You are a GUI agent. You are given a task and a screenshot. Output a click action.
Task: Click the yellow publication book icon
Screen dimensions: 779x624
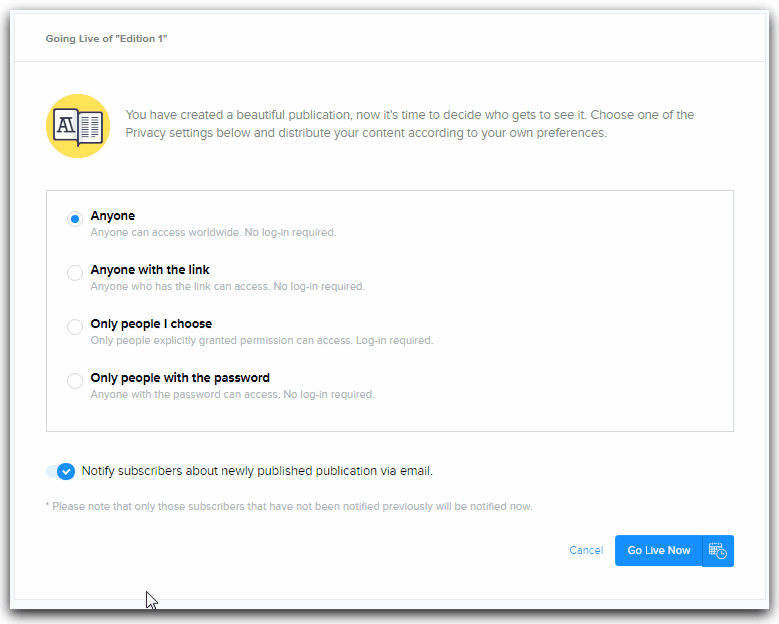pyautogui.click(x=78, y=126)
